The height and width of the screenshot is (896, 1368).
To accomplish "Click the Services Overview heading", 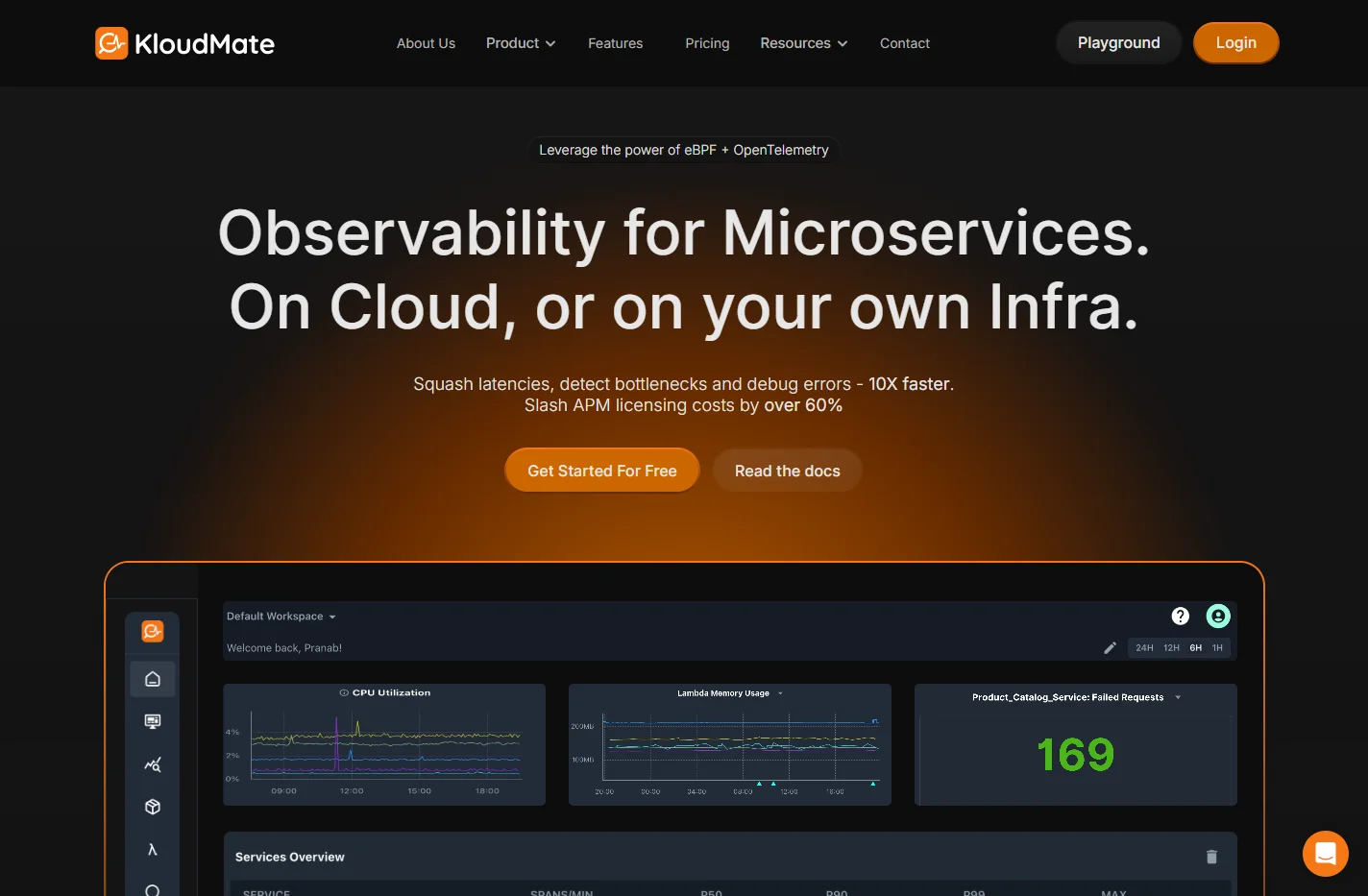I will point(290,857).
